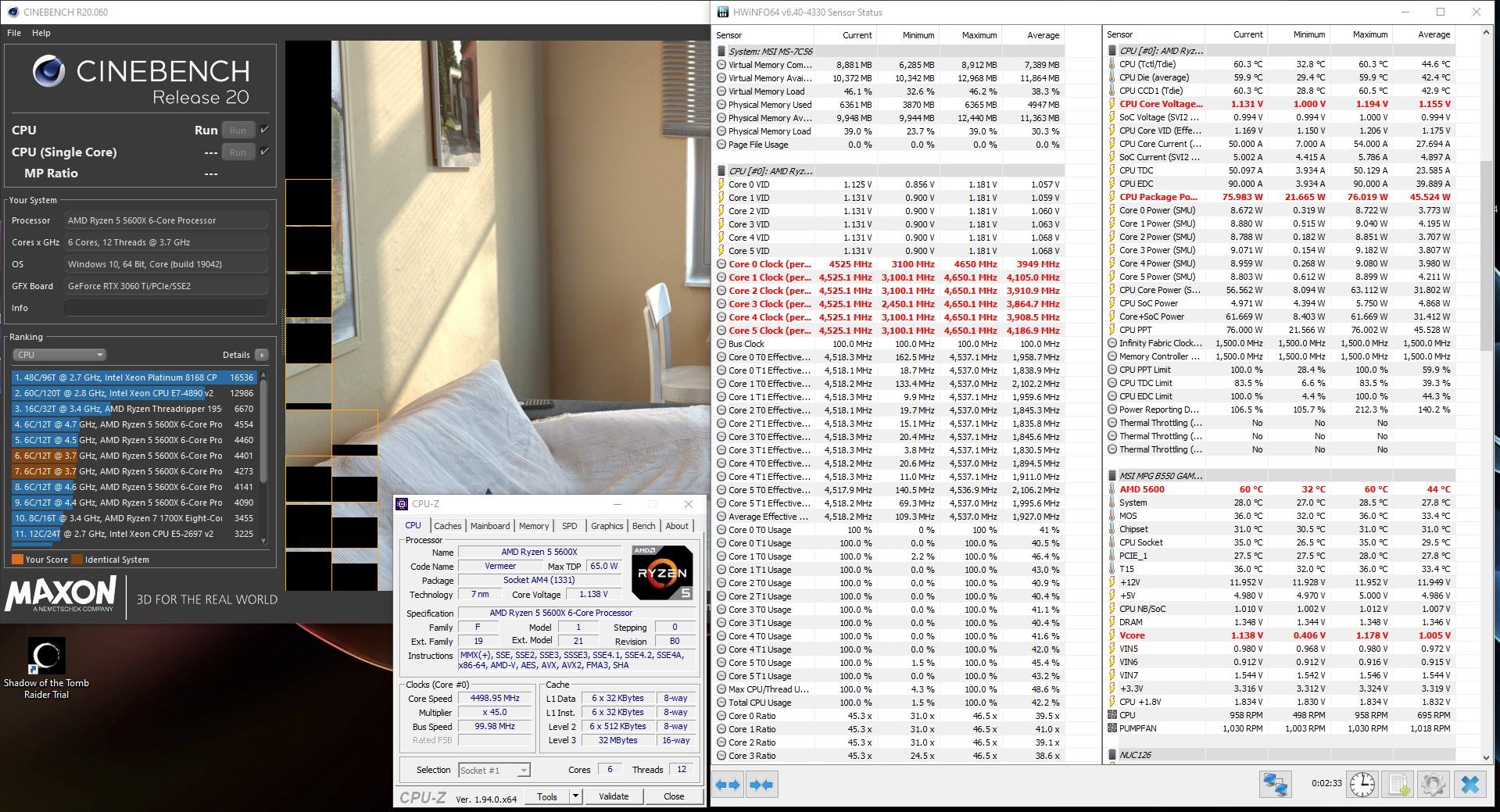This screenshot has width=1500, height=812.
Task: Open the CPU-Z Tools dropdown arrow
Action: coord(576,796)
